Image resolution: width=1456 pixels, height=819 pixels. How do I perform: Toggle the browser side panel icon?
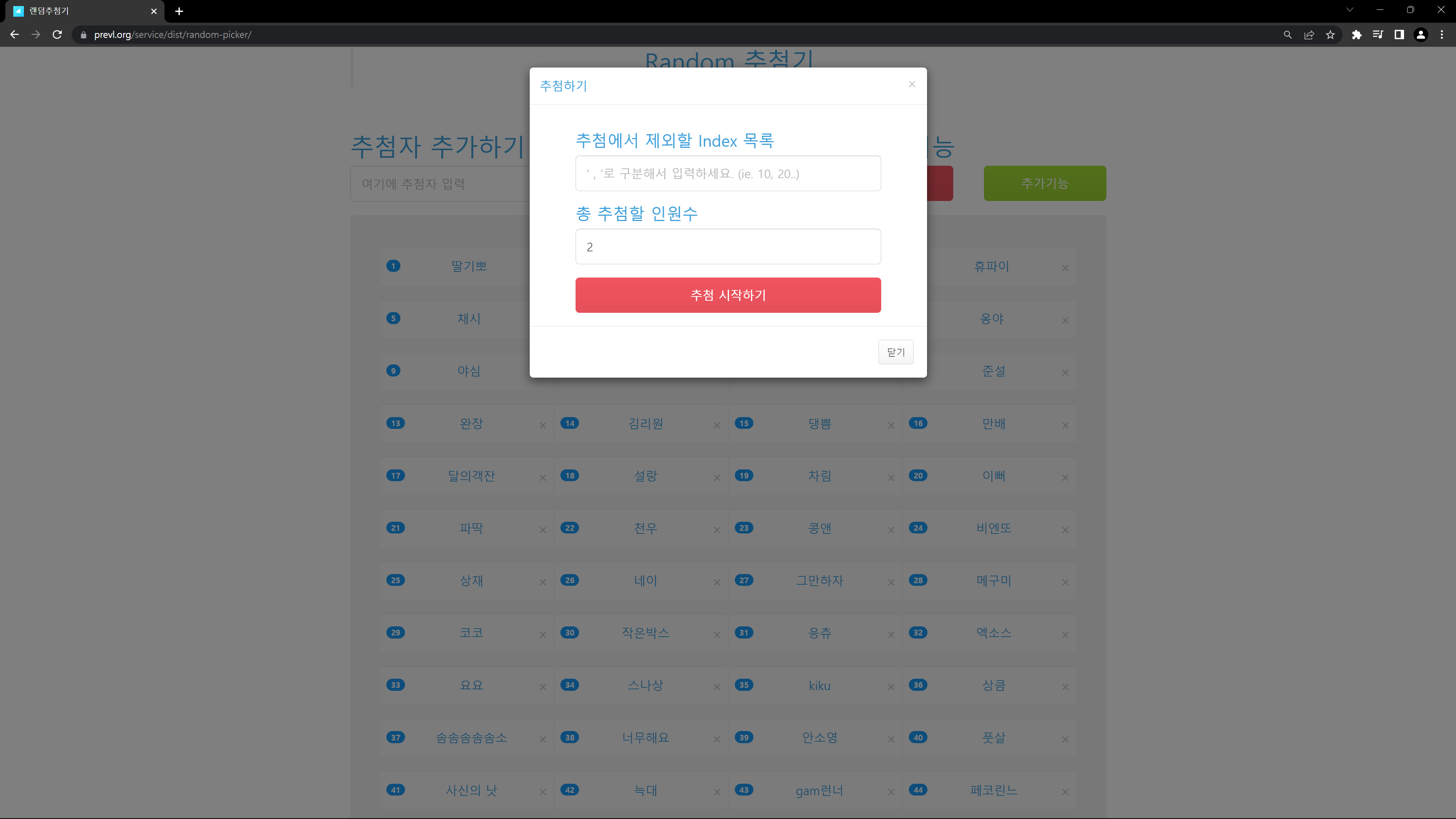pyautogui.click(x=1400, y=35)
